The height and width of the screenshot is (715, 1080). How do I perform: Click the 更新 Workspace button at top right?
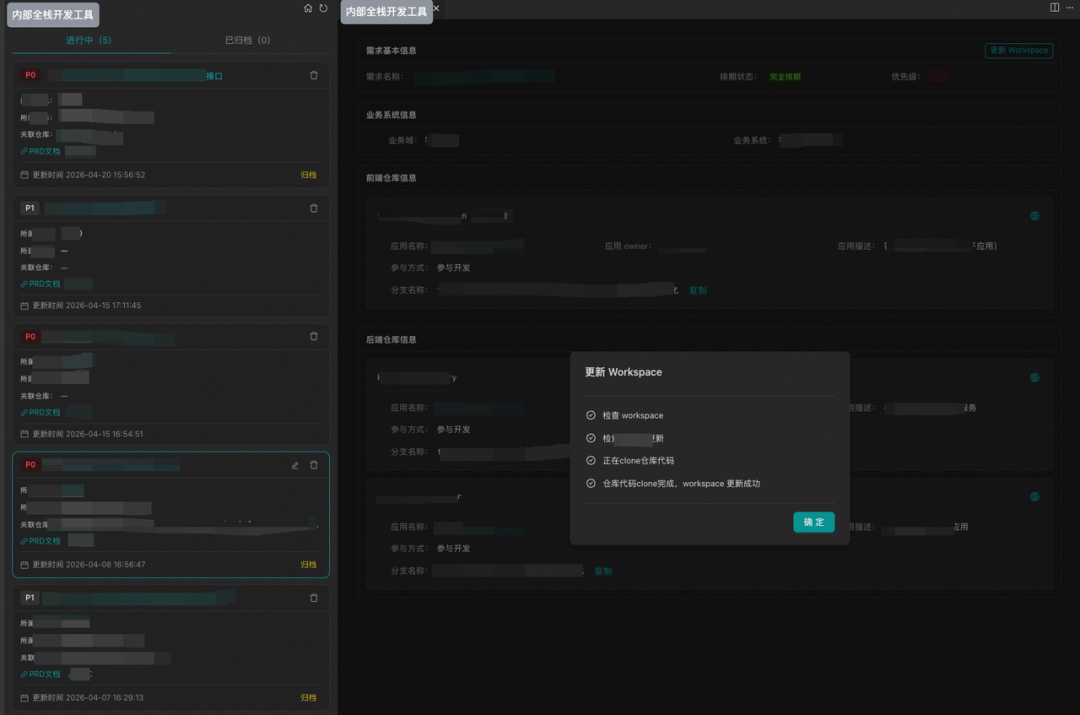click(x=1019, y=50)
